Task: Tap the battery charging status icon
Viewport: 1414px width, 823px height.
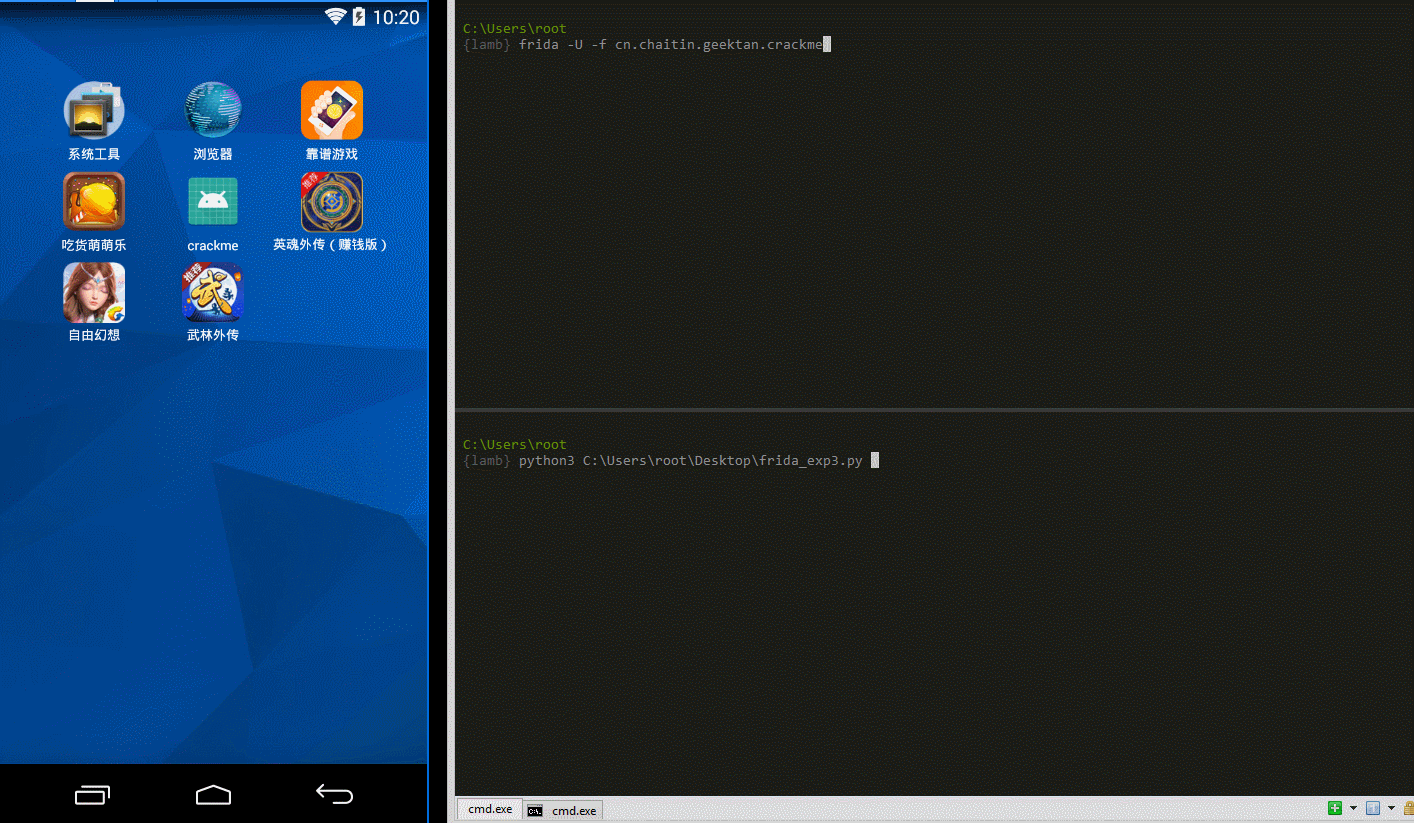Action: point(359,16)
